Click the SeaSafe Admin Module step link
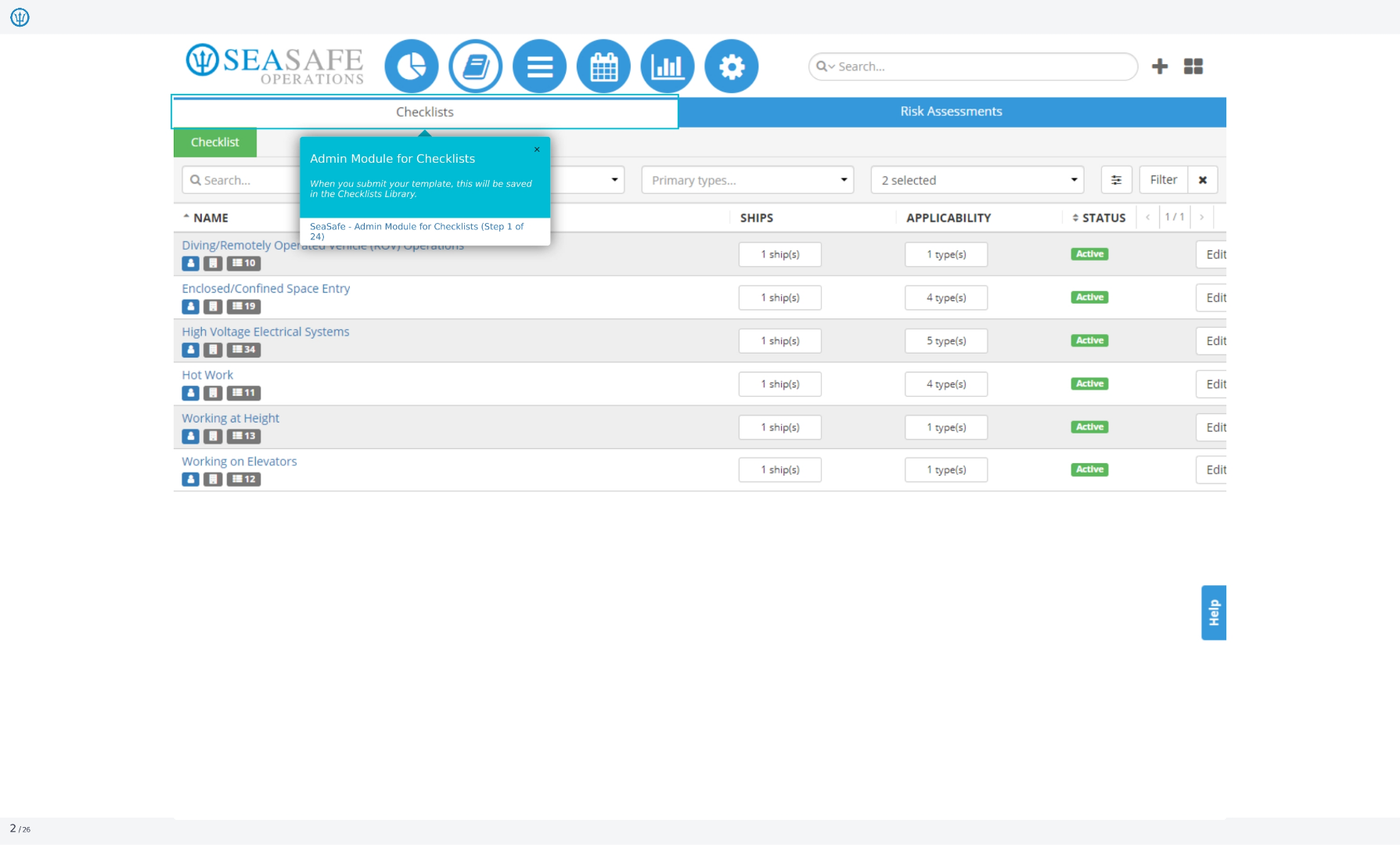Image resolution: width=1400 pixels, height=845 pixels. point(417,231)
